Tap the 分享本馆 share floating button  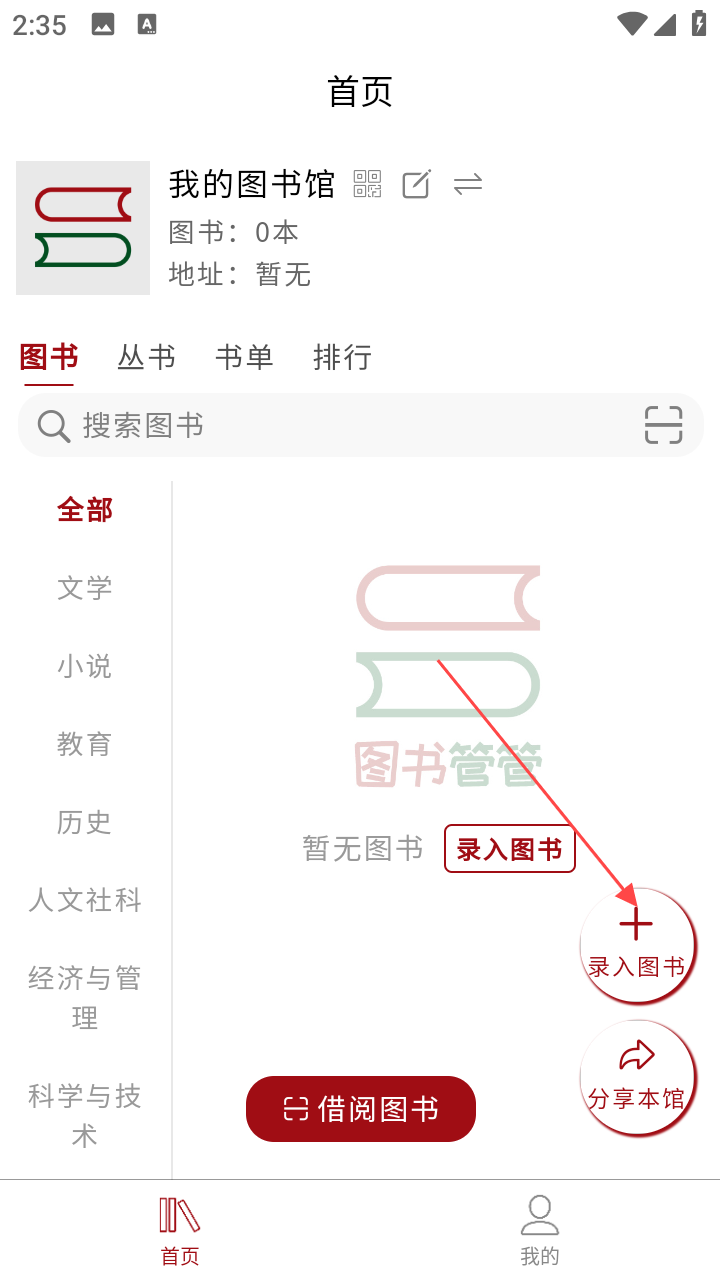coord(637,1077)
